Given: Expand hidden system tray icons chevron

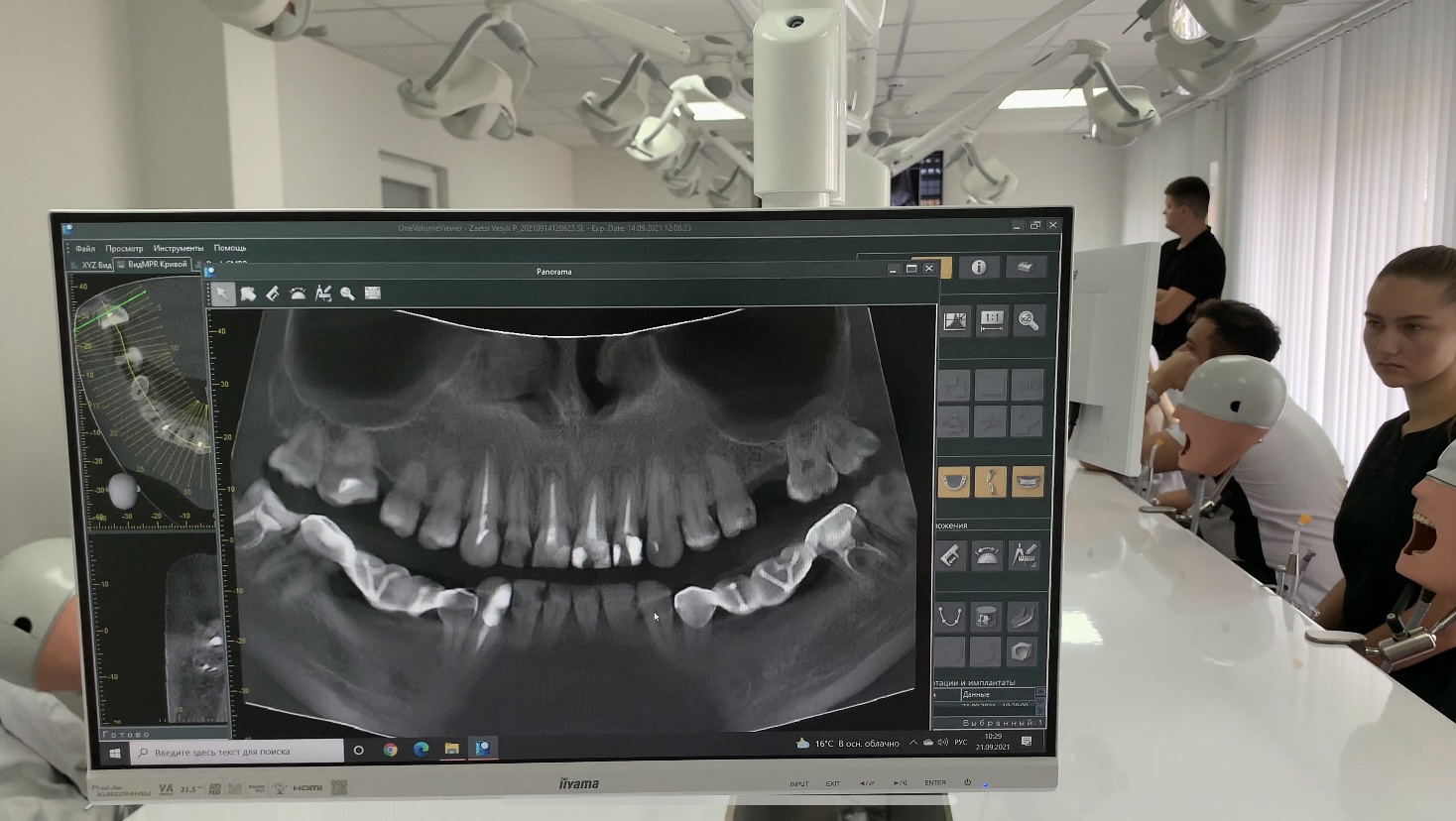Looking at the screenshot, I should [x=913, y=743].
